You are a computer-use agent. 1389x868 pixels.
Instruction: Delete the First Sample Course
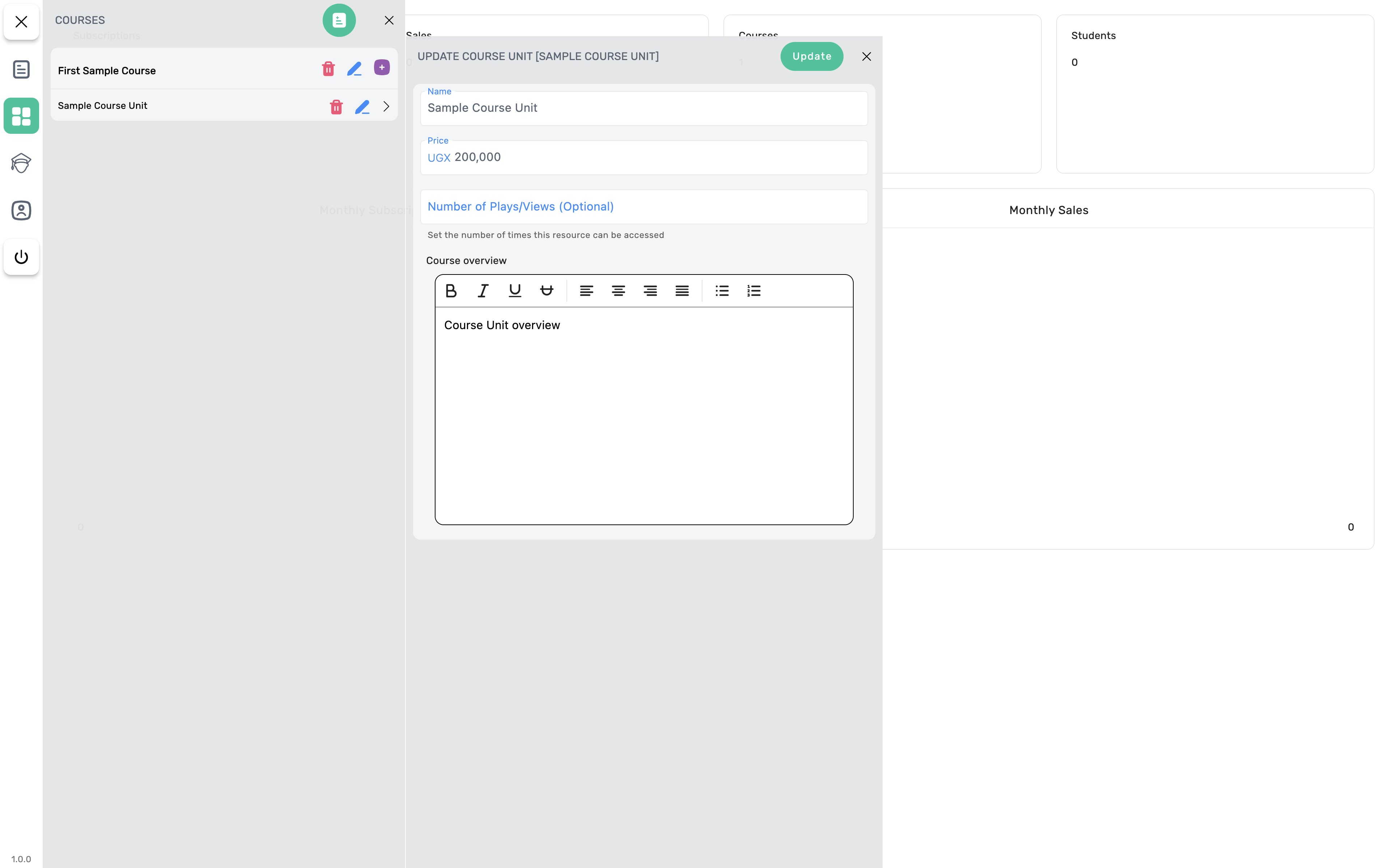coord(328,69)
